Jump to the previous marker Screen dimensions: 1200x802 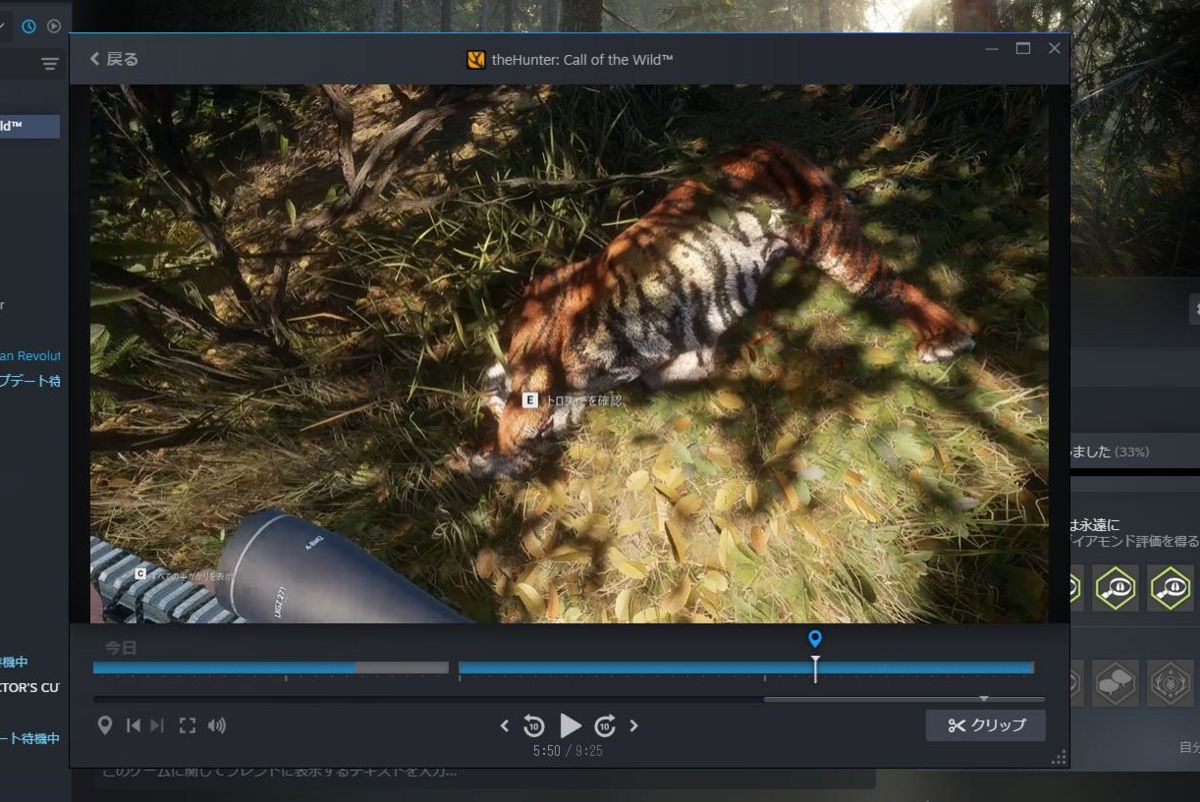[133, 726]
